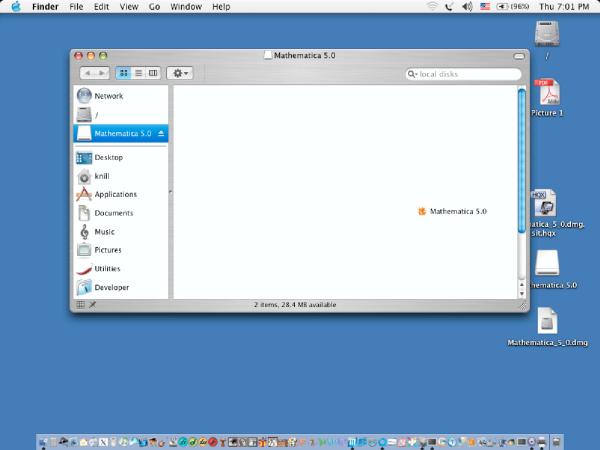The image size is (600, 450).
Task: Open the Action gear dropdown menu
Action: pos(180,73)
